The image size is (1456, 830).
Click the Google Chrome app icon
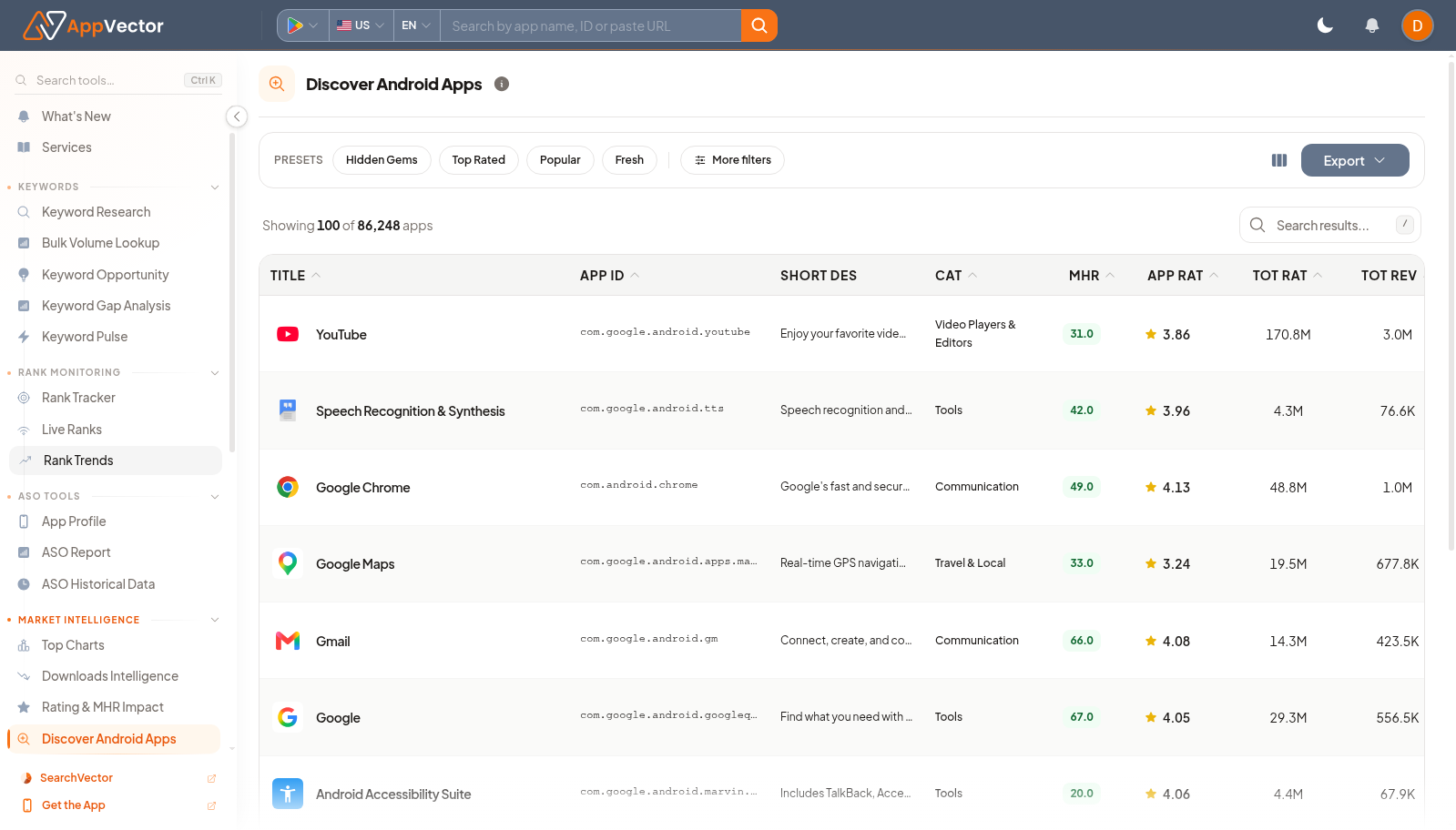(288, 487)
